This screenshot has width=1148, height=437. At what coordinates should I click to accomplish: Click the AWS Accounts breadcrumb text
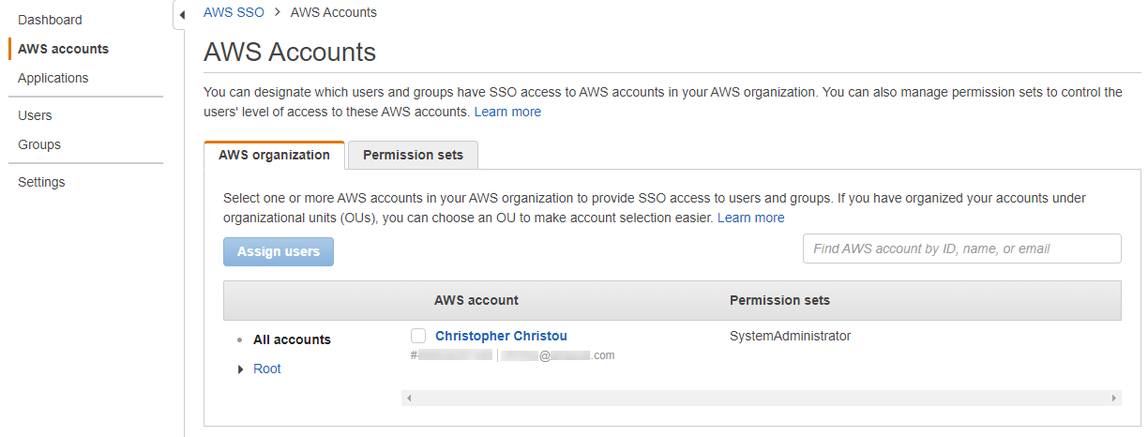(x=334, y=12)
